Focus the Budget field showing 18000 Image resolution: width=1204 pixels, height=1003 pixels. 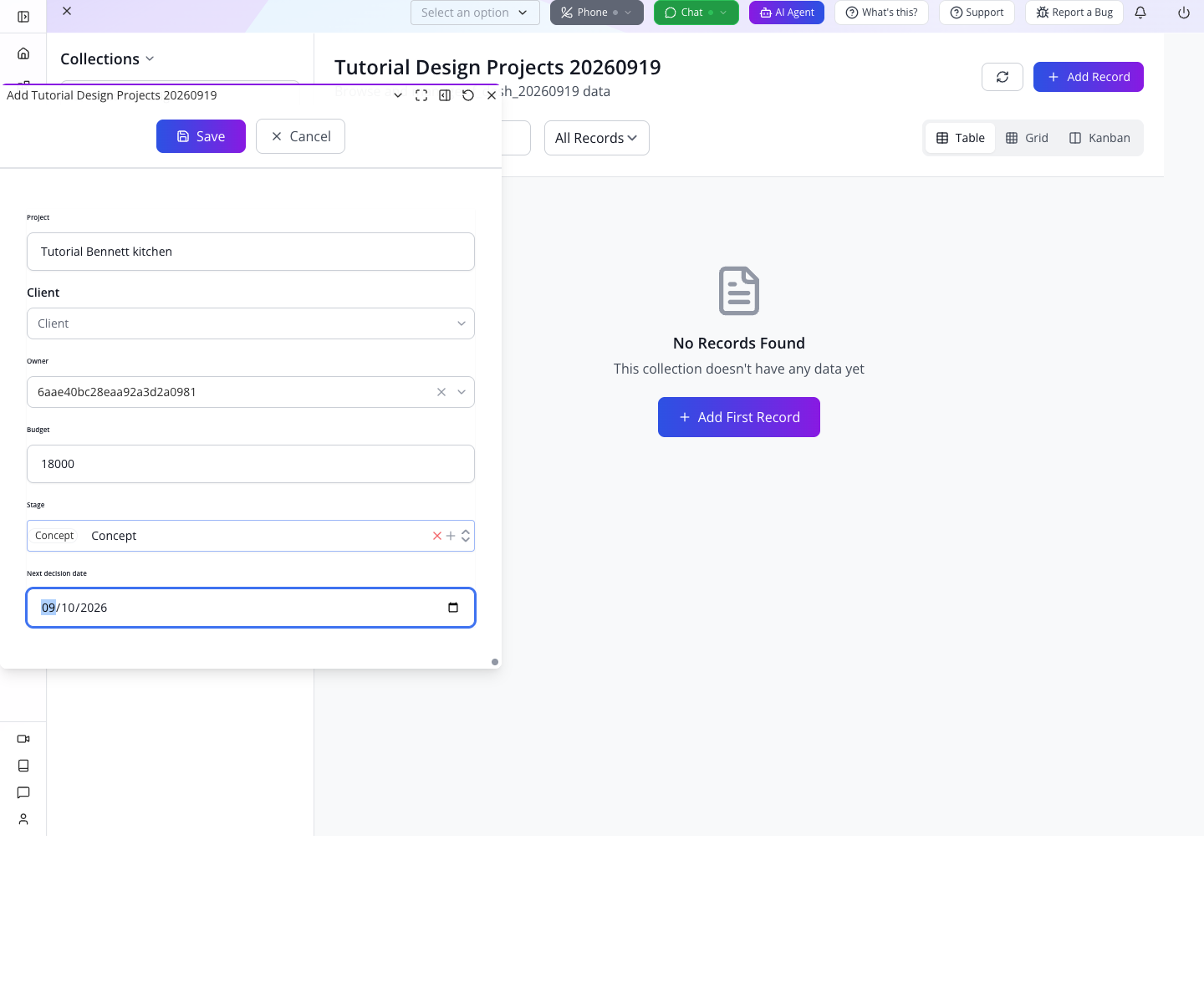click(251, 464)
